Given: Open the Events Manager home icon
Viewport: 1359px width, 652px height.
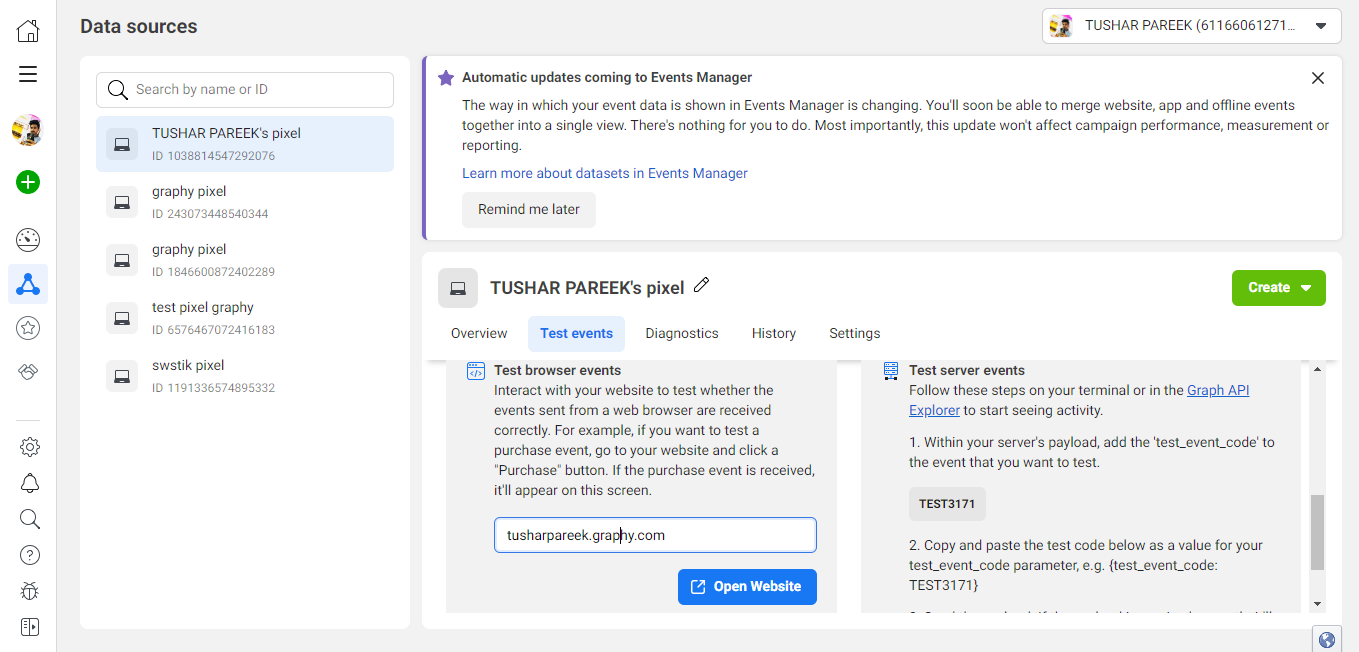Looking at the screenshot, I should click(28, 29).
